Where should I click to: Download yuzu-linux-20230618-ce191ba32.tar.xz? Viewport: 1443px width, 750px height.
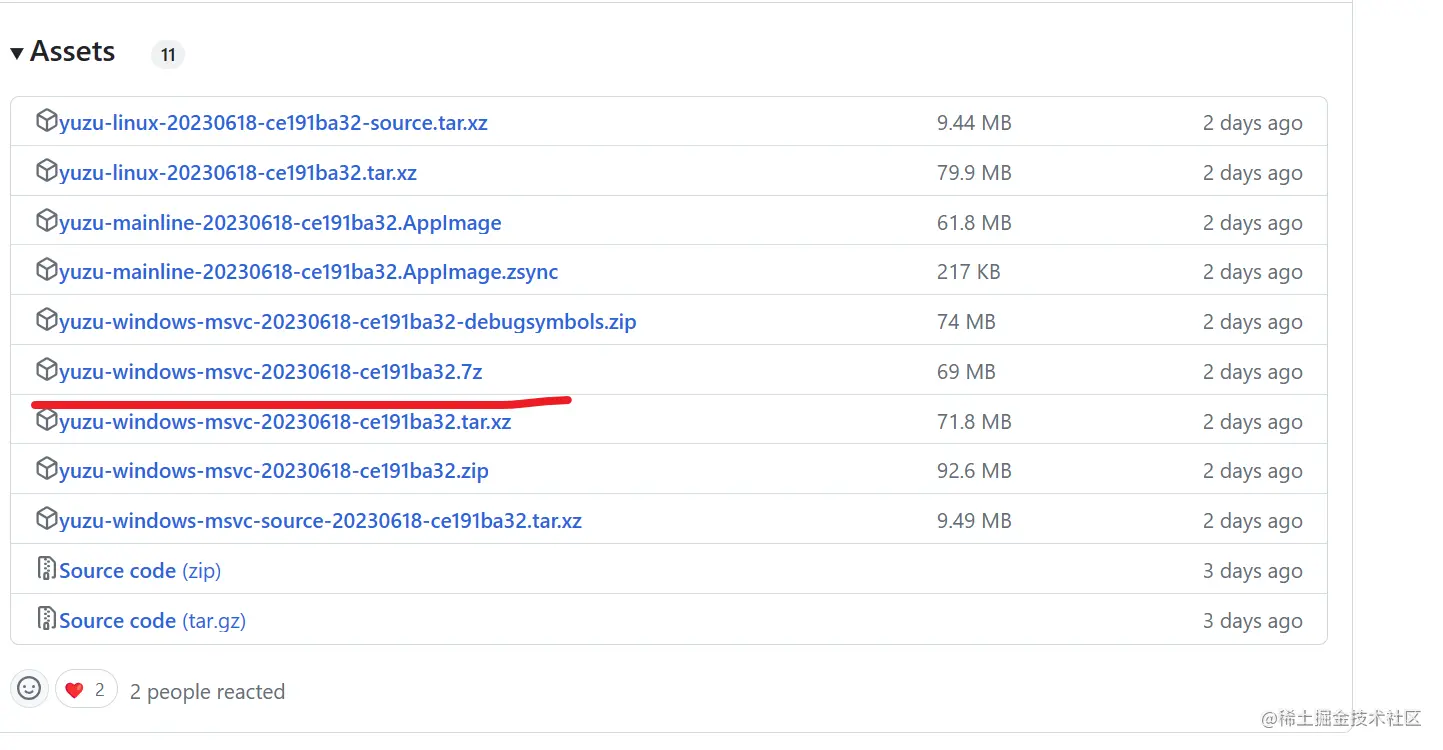[238, 173]
